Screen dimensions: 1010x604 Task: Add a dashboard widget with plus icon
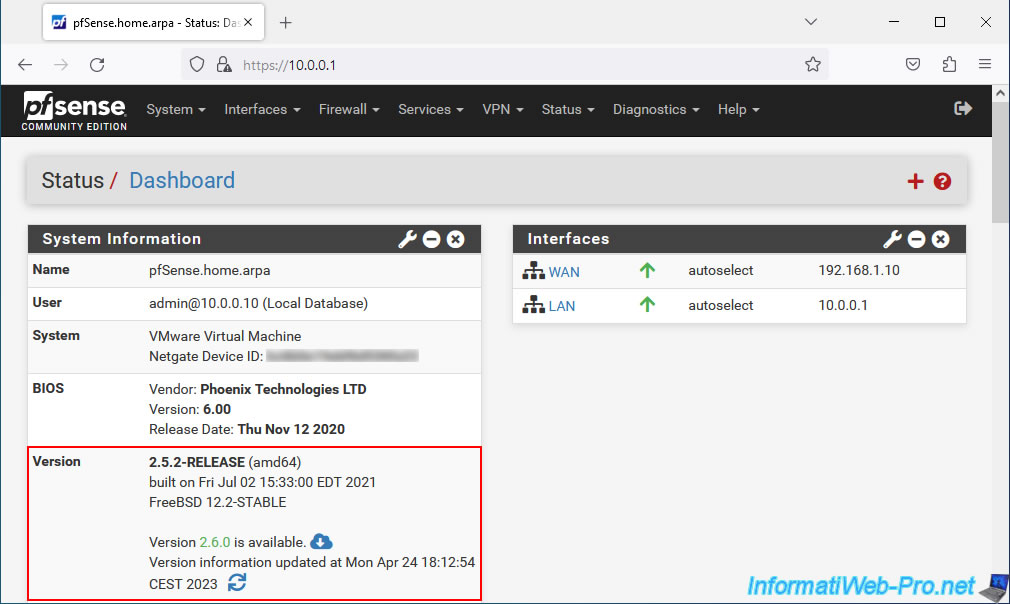[x=915, y=182]
